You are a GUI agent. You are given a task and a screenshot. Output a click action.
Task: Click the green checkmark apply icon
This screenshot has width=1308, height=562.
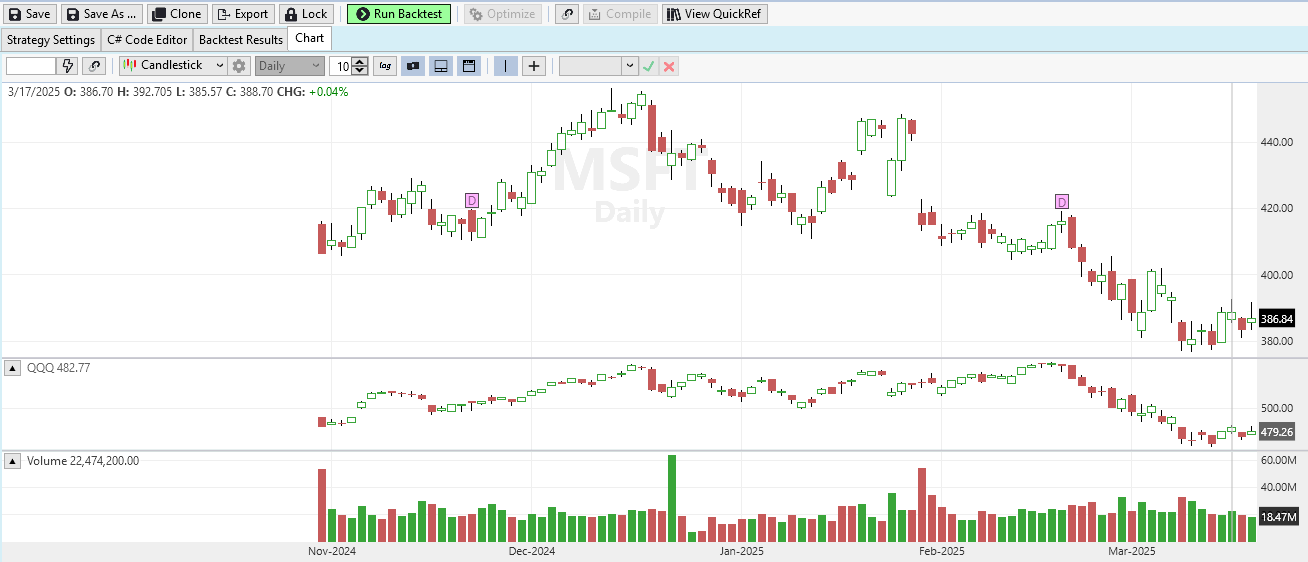pyautogui.click(x=649, y=66)
